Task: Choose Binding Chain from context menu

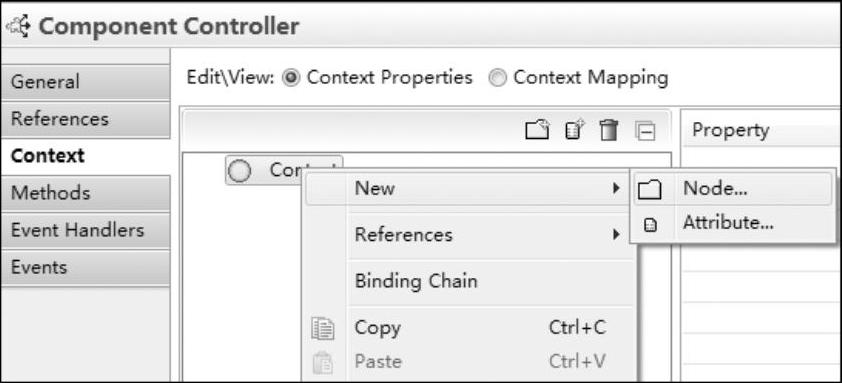Action: point(416,281)
